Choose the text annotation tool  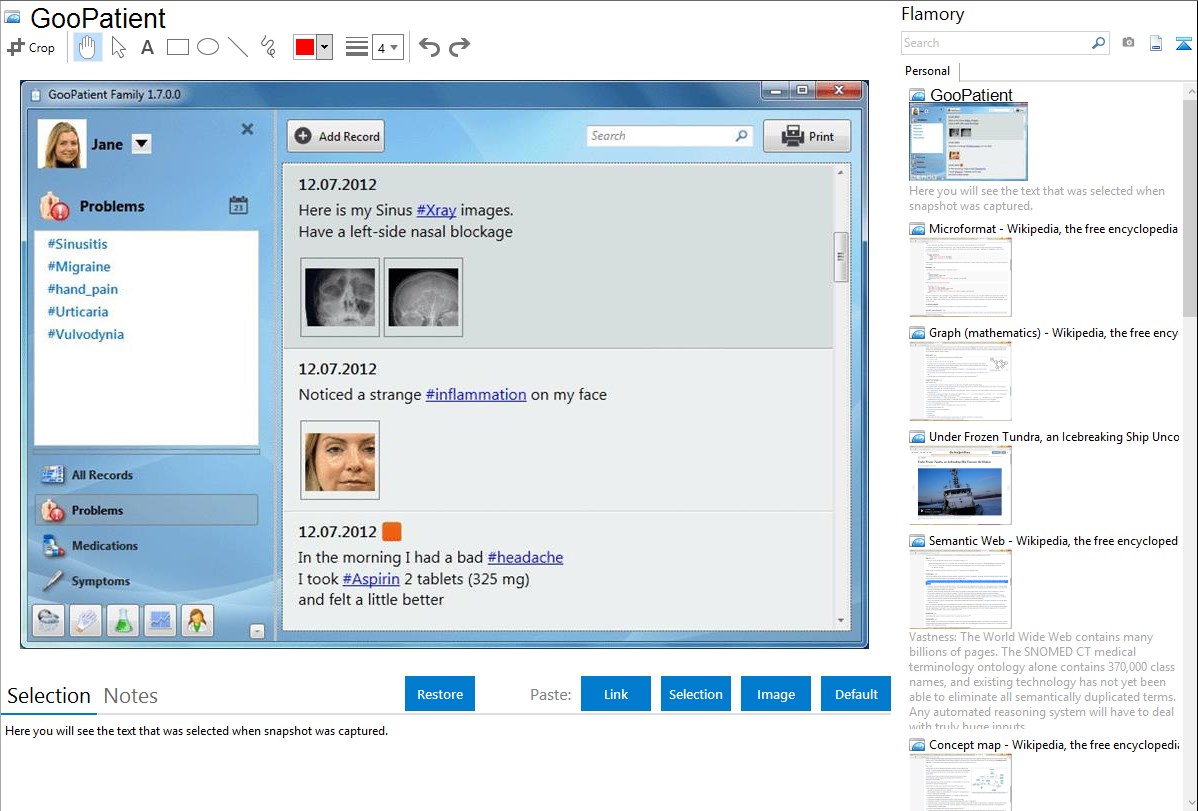[147, 47]
